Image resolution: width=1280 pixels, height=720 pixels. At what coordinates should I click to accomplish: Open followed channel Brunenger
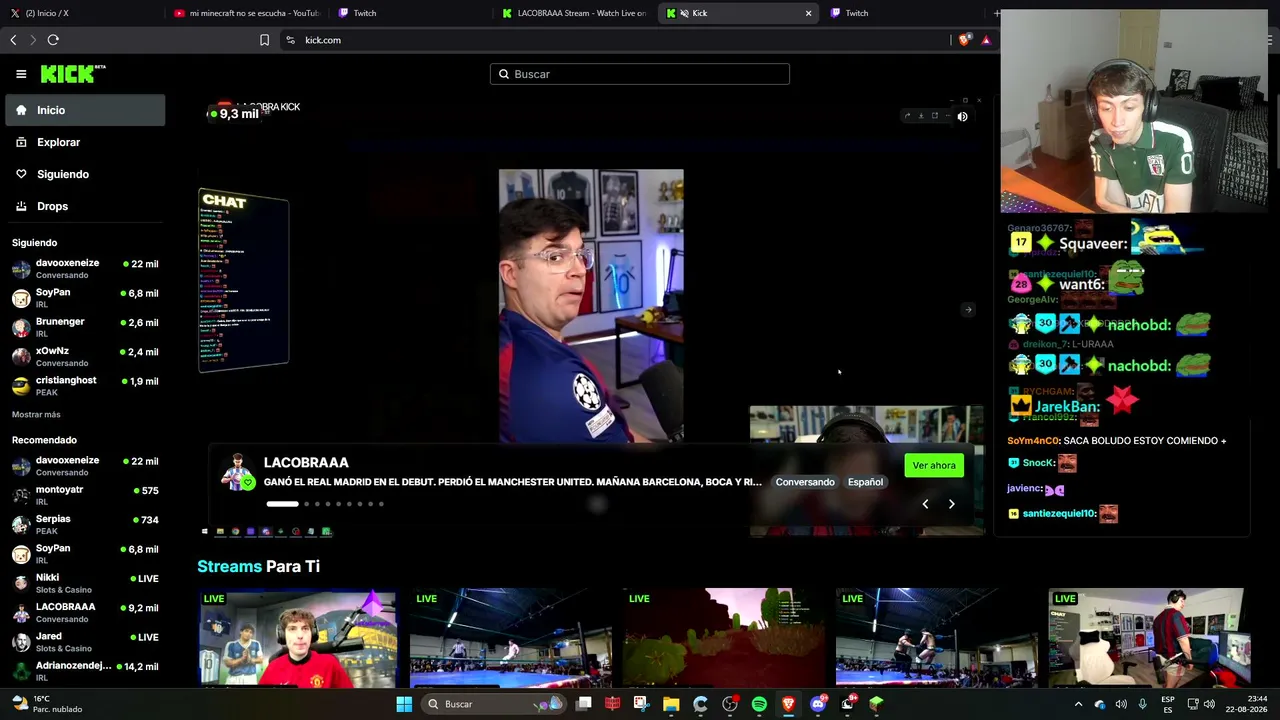coord(85,327)
